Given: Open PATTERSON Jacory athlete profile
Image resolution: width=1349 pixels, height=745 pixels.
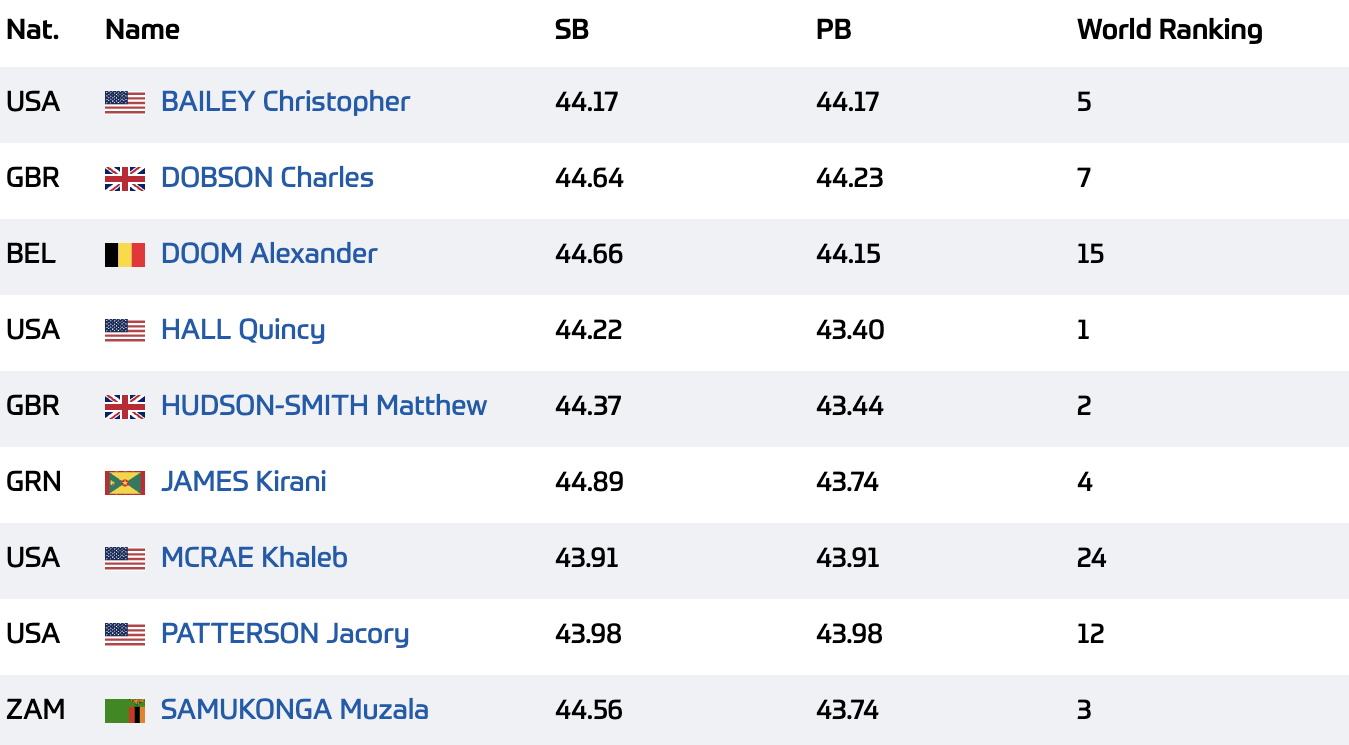Looking at the screenshot, I should click(285, 634).
